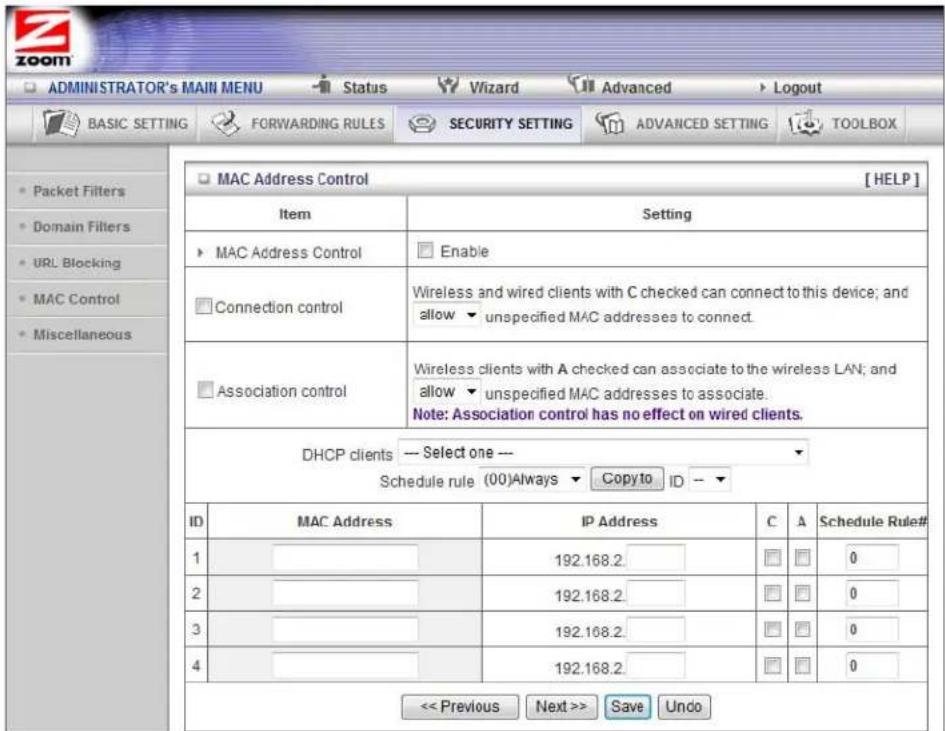The width and height of the screenshot is (945, 731).
Task: Click Schedule Rule field for ID 2
Action: tap(871, 593)
